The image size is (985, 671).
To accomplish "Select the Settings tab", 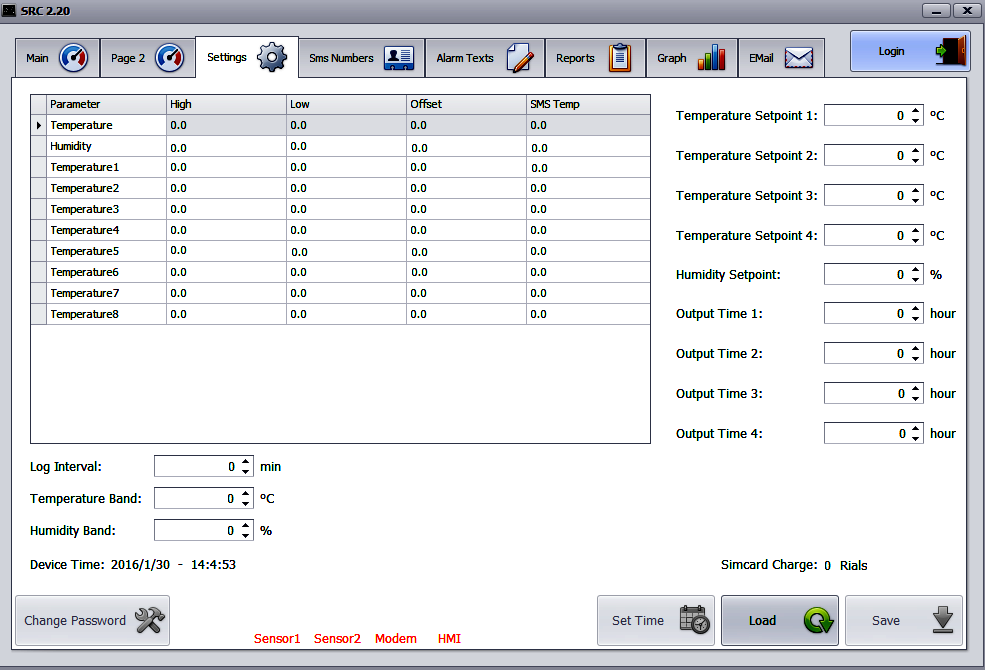I will coord(247,57).
